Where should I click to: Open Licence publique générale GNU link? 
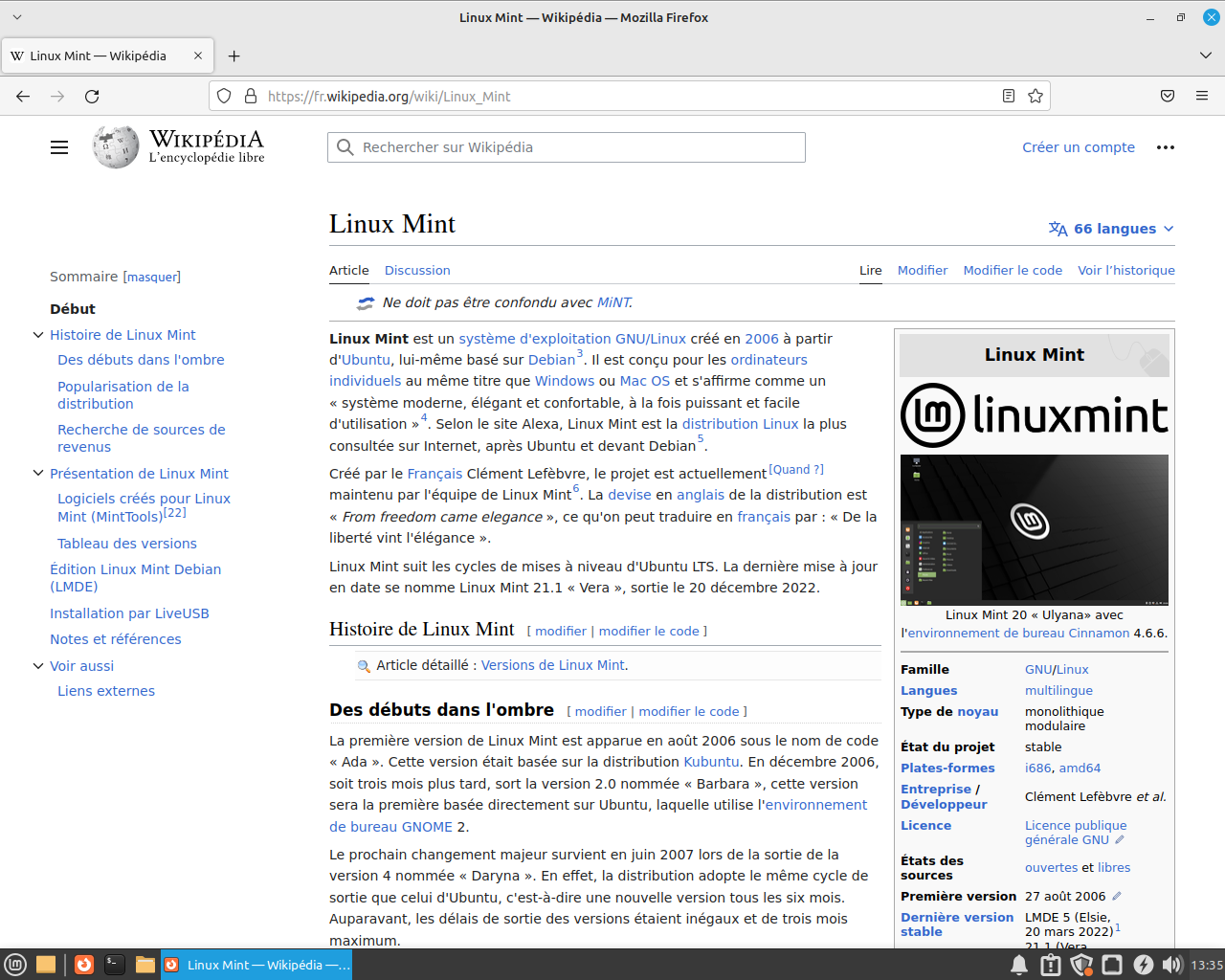[1076, 833]
